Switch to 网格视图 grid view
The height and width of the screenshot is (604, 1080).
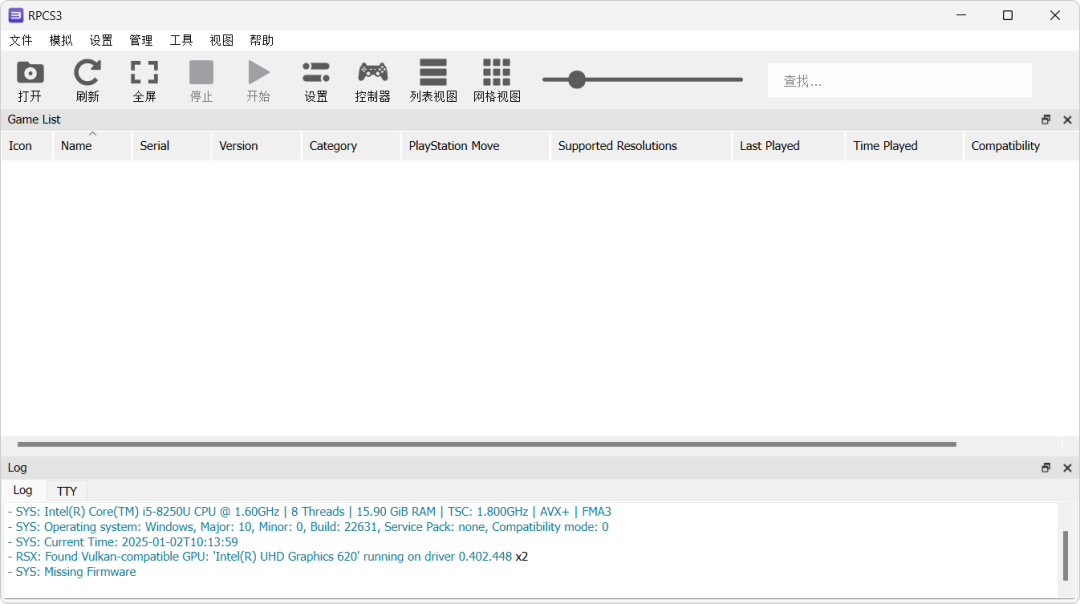(x=497, y=81)
